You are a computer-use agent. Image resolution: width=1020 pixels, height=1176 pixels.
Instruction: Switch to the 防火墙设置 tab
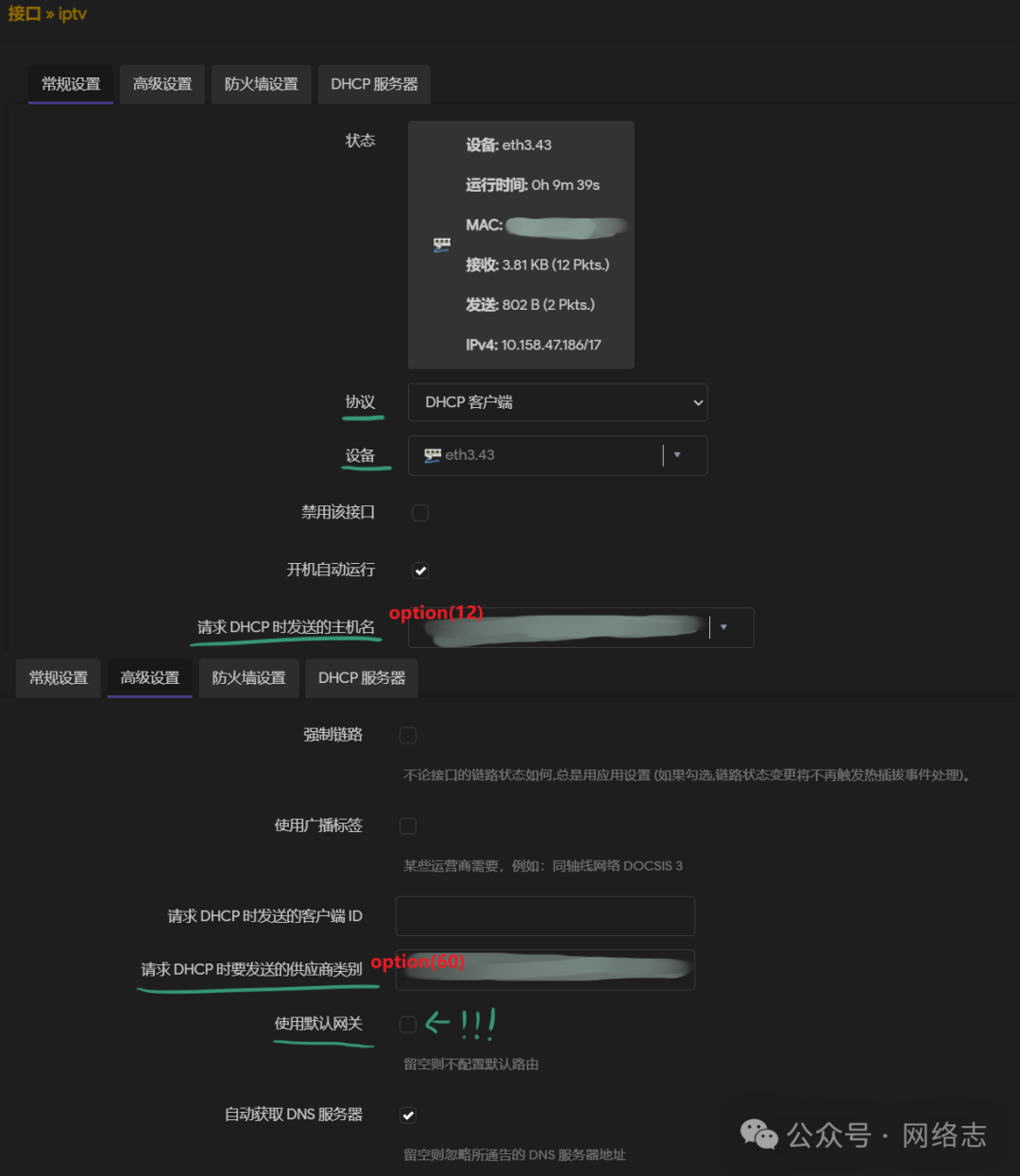point(261,84)
